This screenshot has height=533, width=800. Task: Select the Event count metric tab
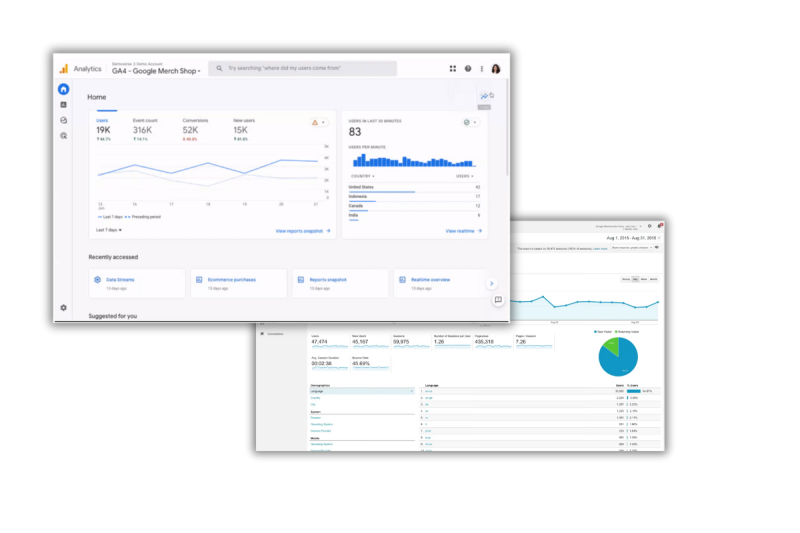[145, 130]
